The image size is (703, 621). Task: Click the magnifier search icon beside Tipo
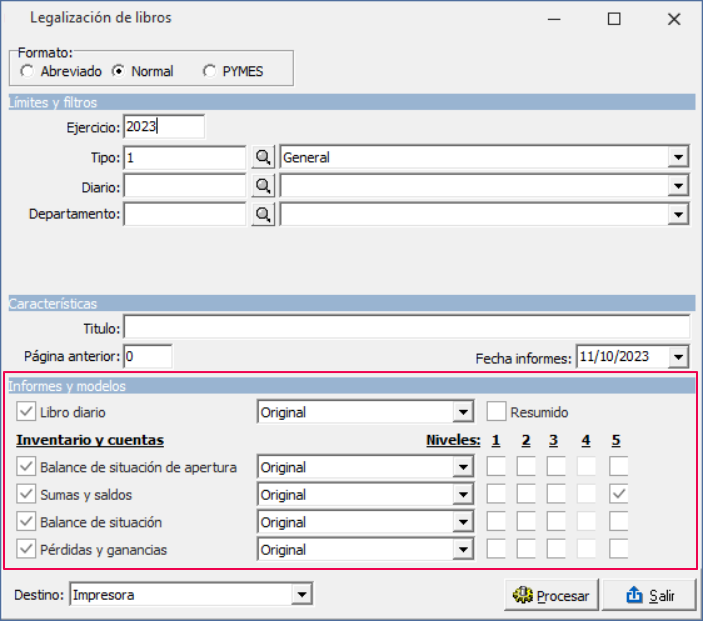tap(262, 157)
